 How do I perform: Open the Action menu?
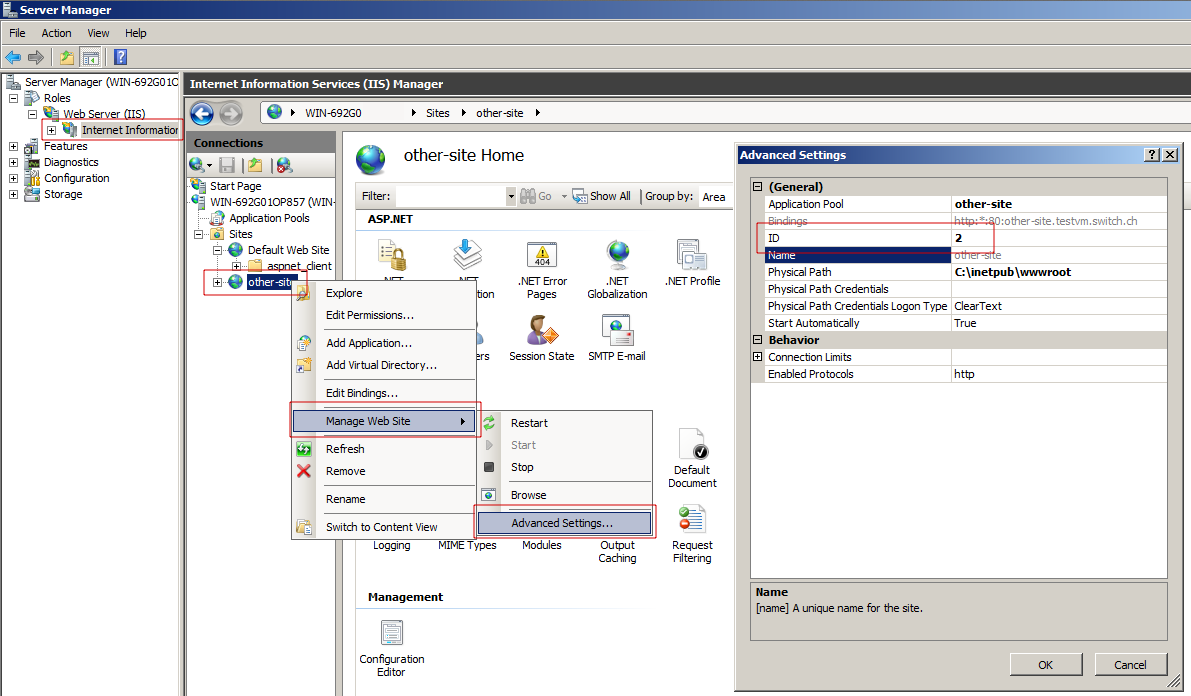click(56, 33)
